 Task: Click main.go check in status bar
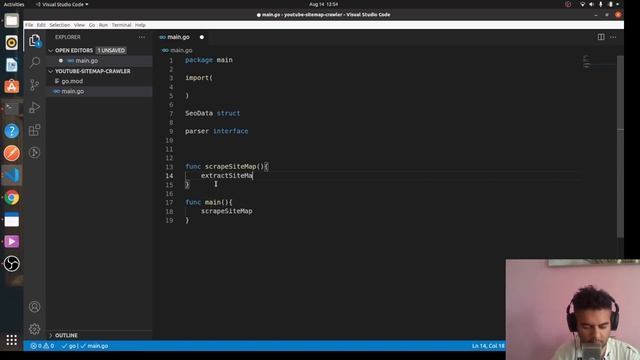click(94, 346)
